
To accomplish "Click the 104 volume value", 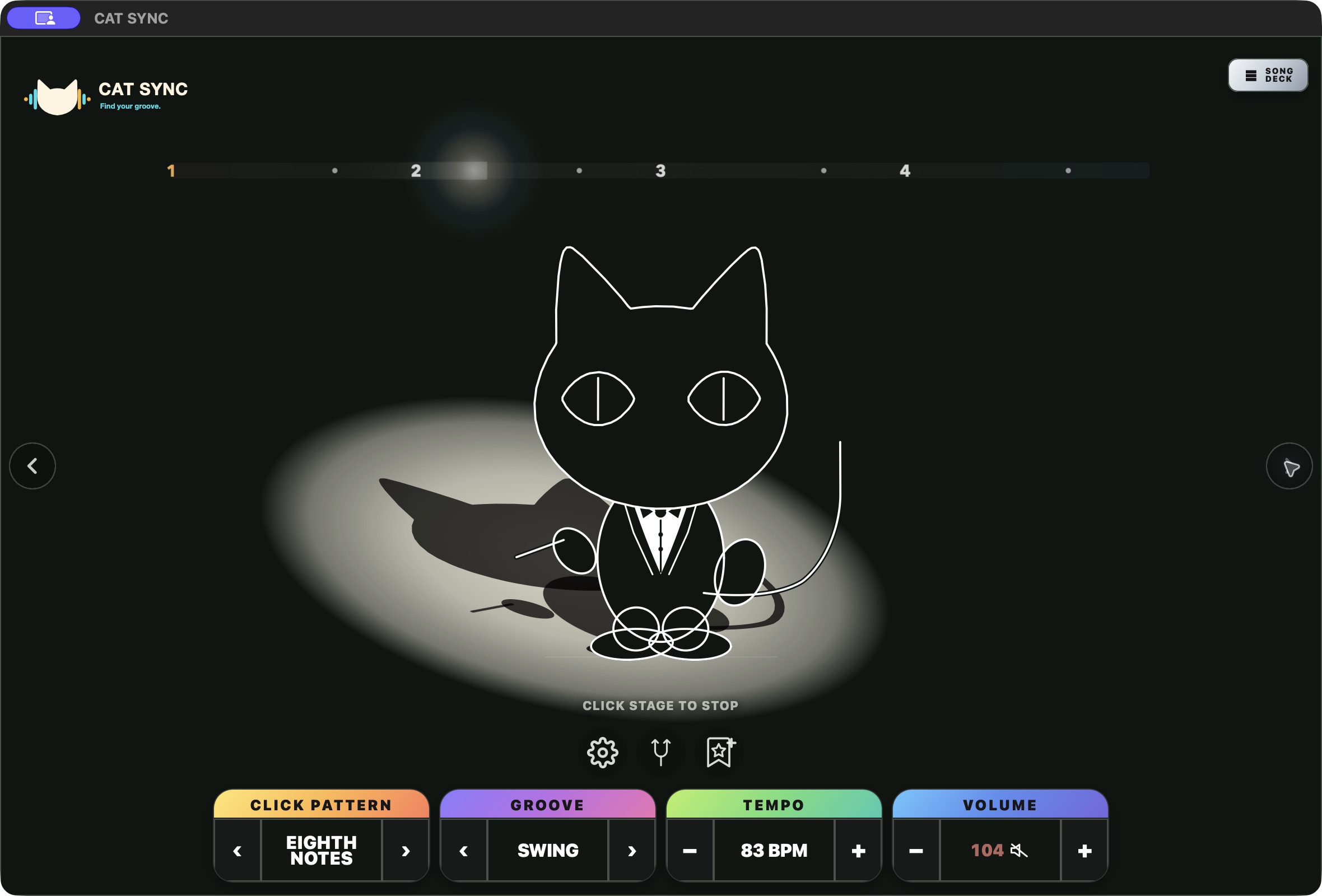I will click(x=987, y=851).
